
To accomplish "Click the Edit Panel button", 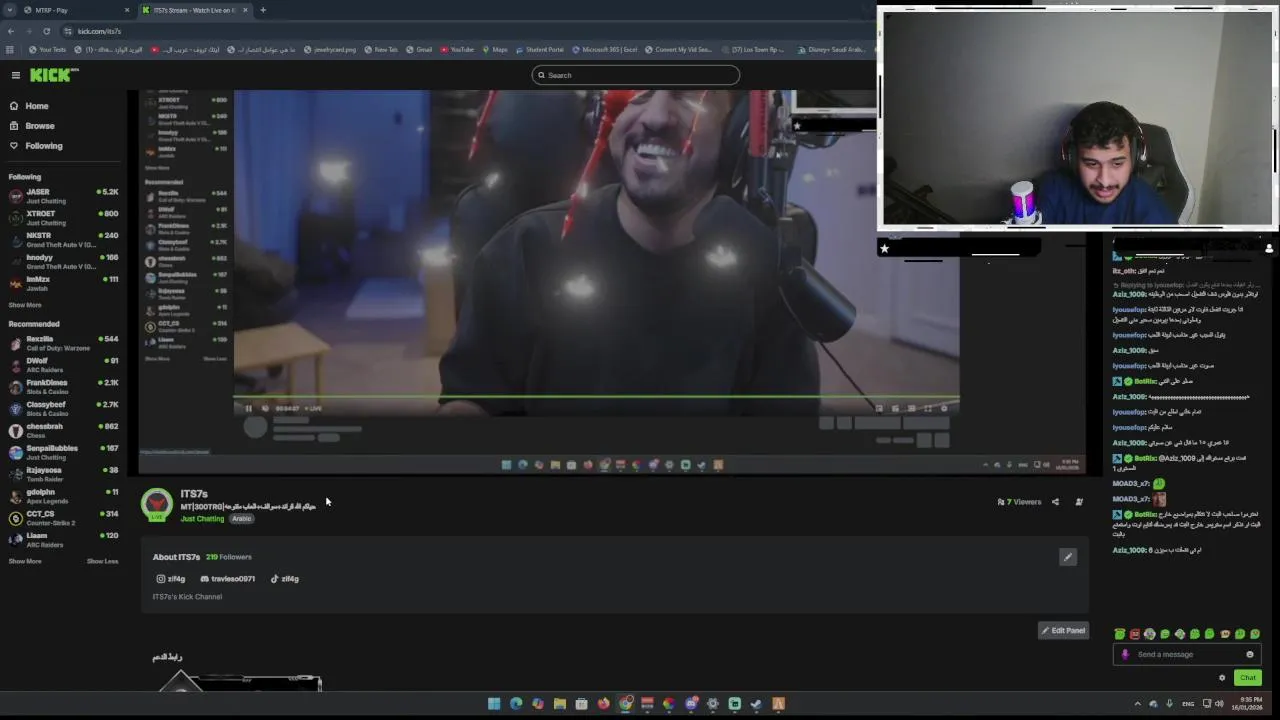I will click(1063, 631).
